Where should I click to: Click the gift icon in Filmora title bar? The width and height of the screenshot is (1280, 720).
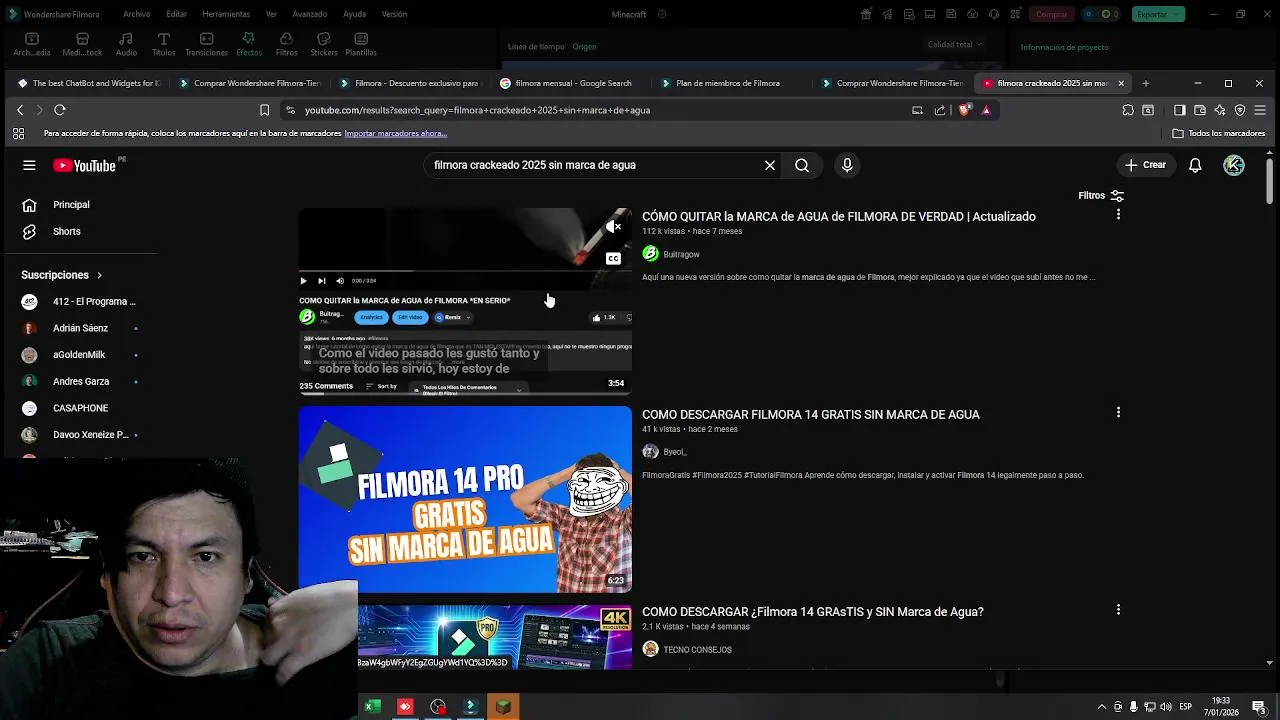pyautogui.click(x=866, y=14)
